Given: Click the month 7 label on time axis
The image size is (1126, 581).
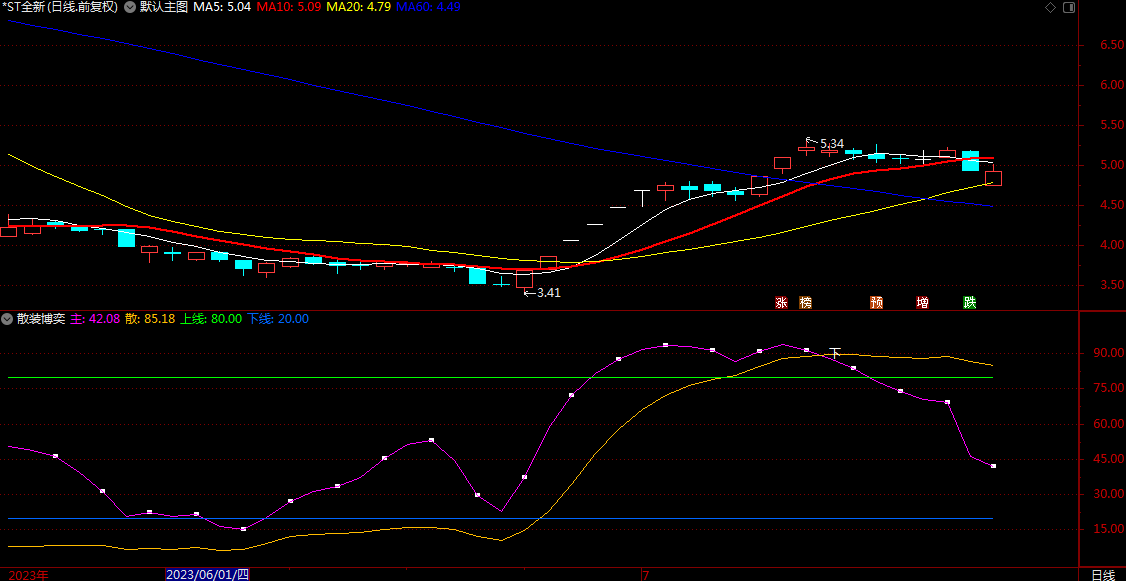Looking at the screenshot, I should coord(646,575).
